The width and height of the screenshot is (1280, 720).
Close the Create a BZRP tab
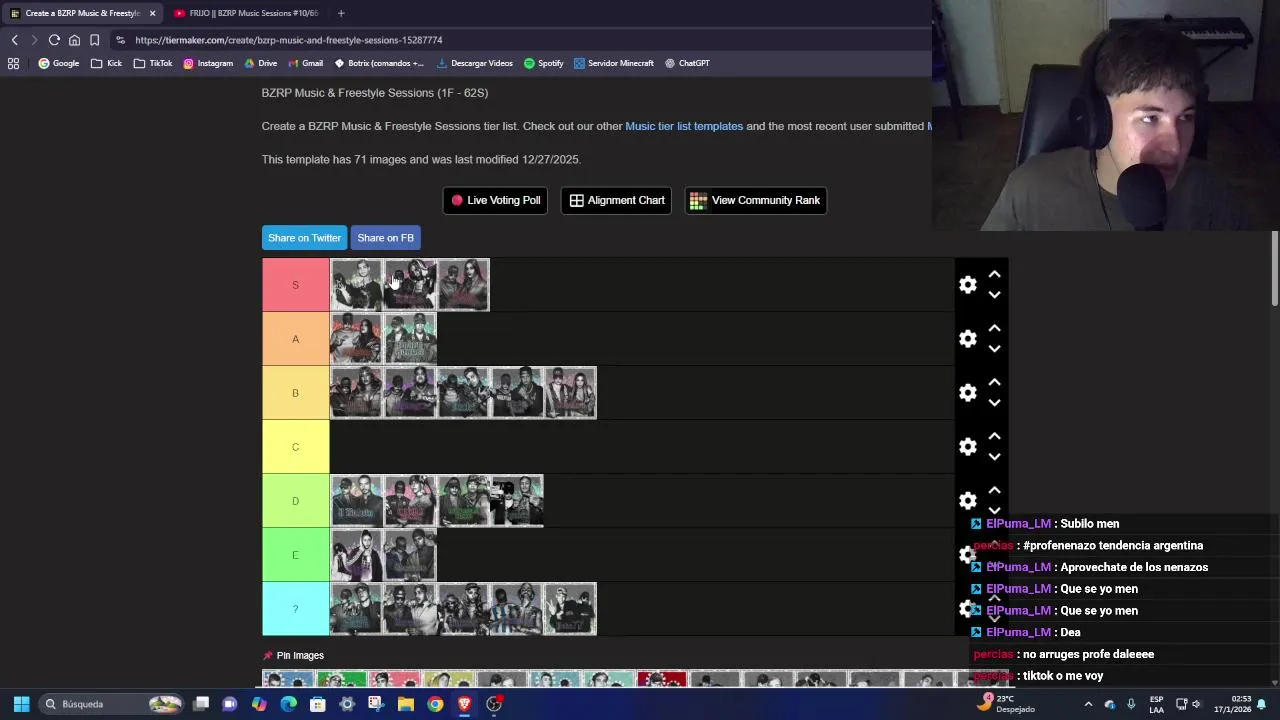(x=152, y=13)
